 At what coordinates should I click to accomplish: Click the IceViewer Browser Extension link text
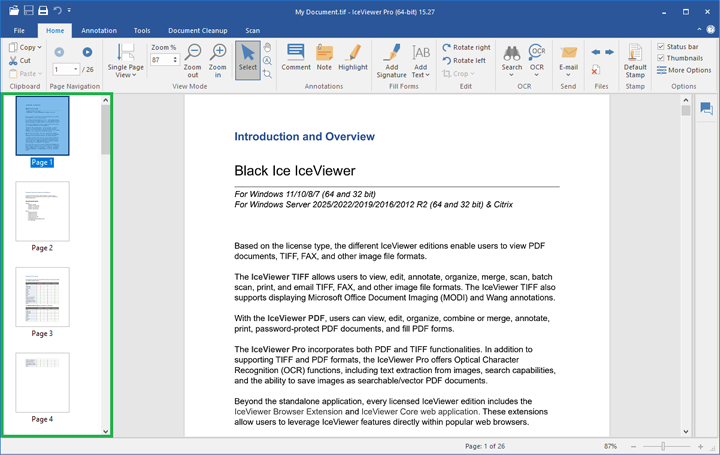[x=288, y=411]
